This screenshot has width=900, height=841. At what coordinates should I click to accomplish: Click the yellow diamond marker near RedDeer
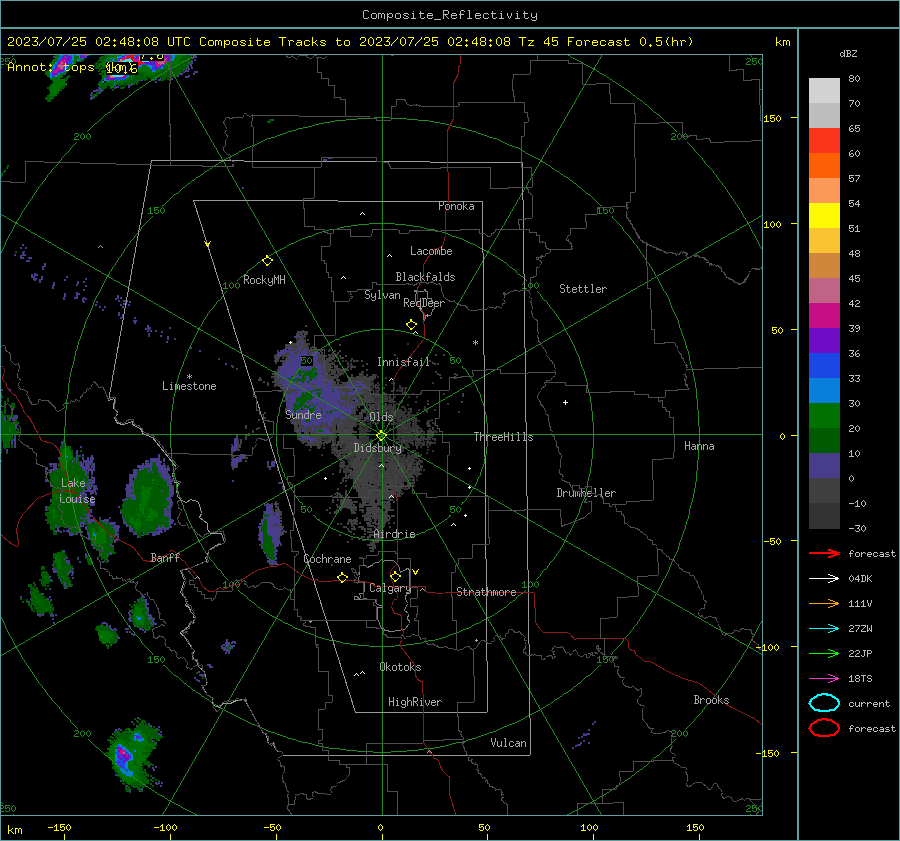(x=412, y=325)
